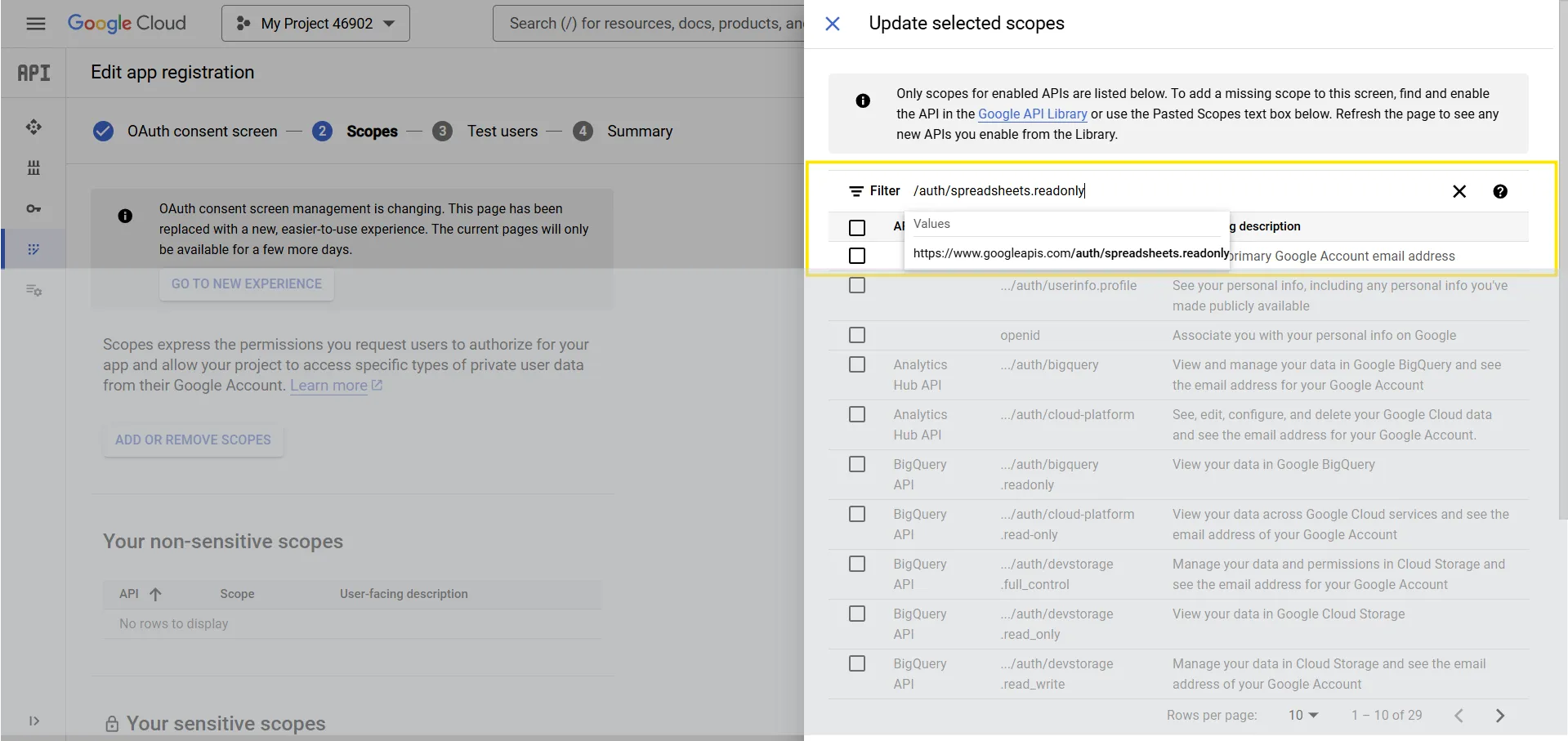Click the Scope column header in non-sensitive table
Image resolution: width=1568 pixels, height=741 pixels.
tap(237, 594)
